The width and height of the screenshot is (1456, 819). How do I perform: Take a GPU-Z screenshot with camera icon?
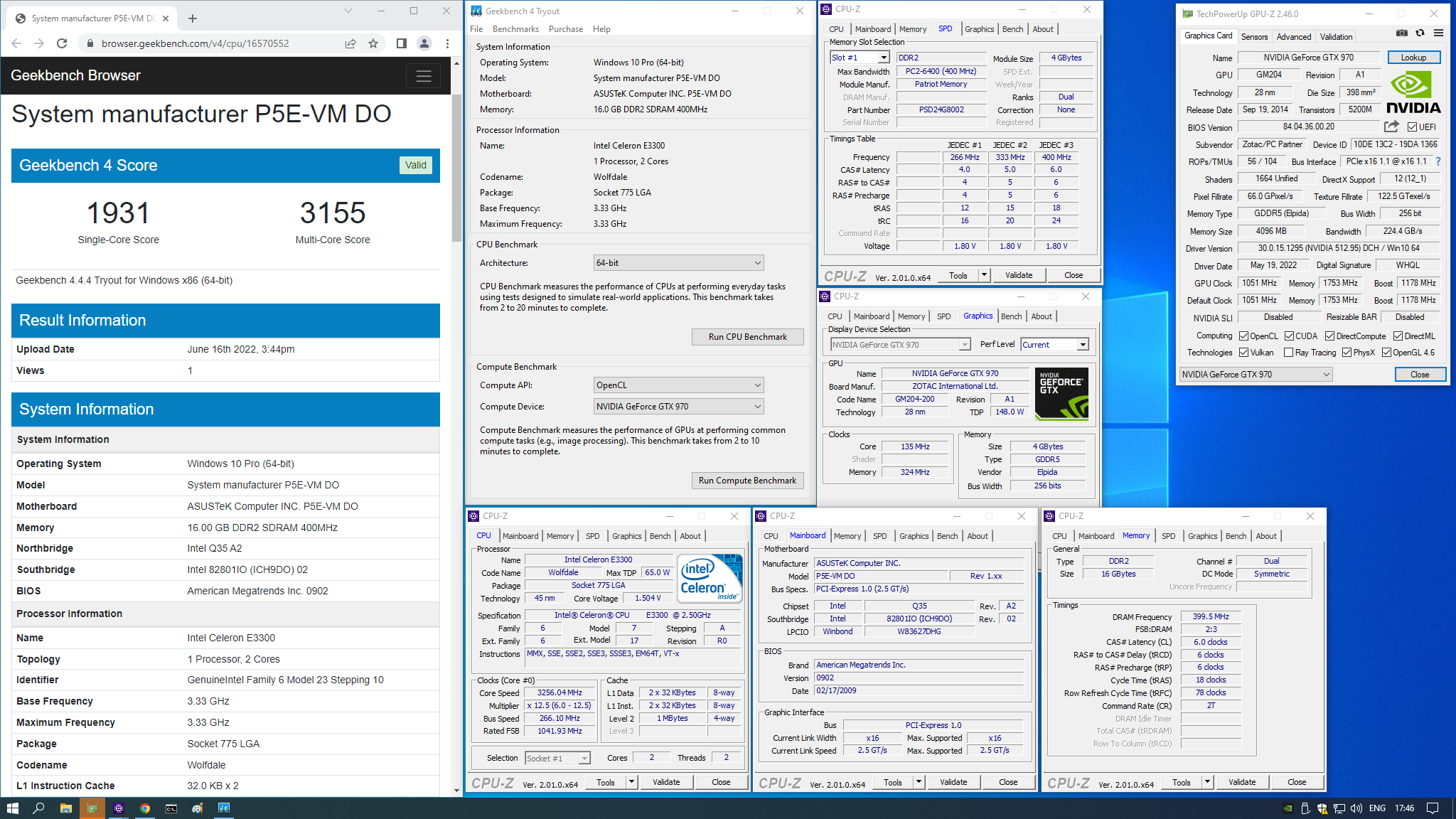pos(1401,33)
